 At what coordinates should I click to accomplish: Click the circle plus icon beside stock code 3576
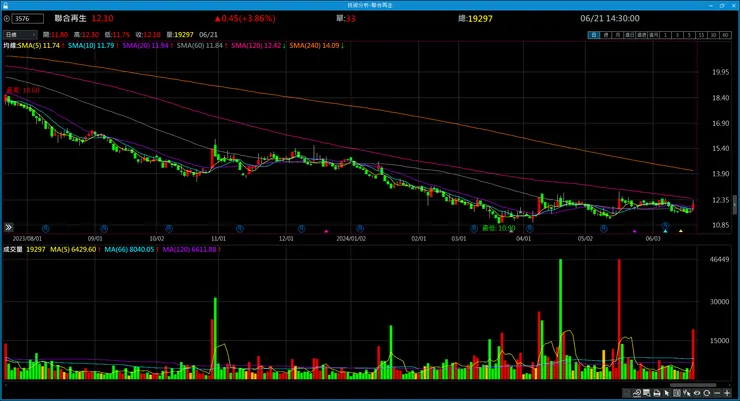tap(7, 19)
